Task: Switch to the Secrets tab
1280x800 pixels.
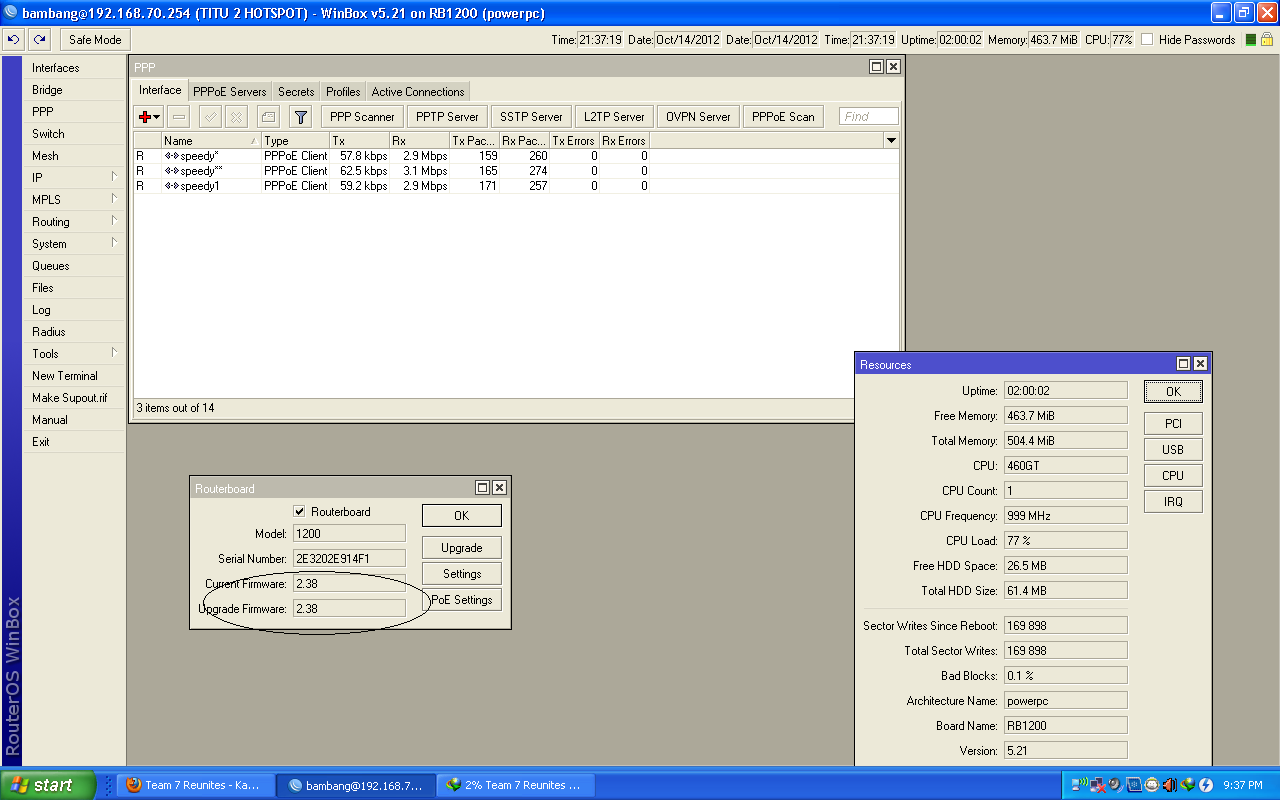Action: tap(296, 92)
